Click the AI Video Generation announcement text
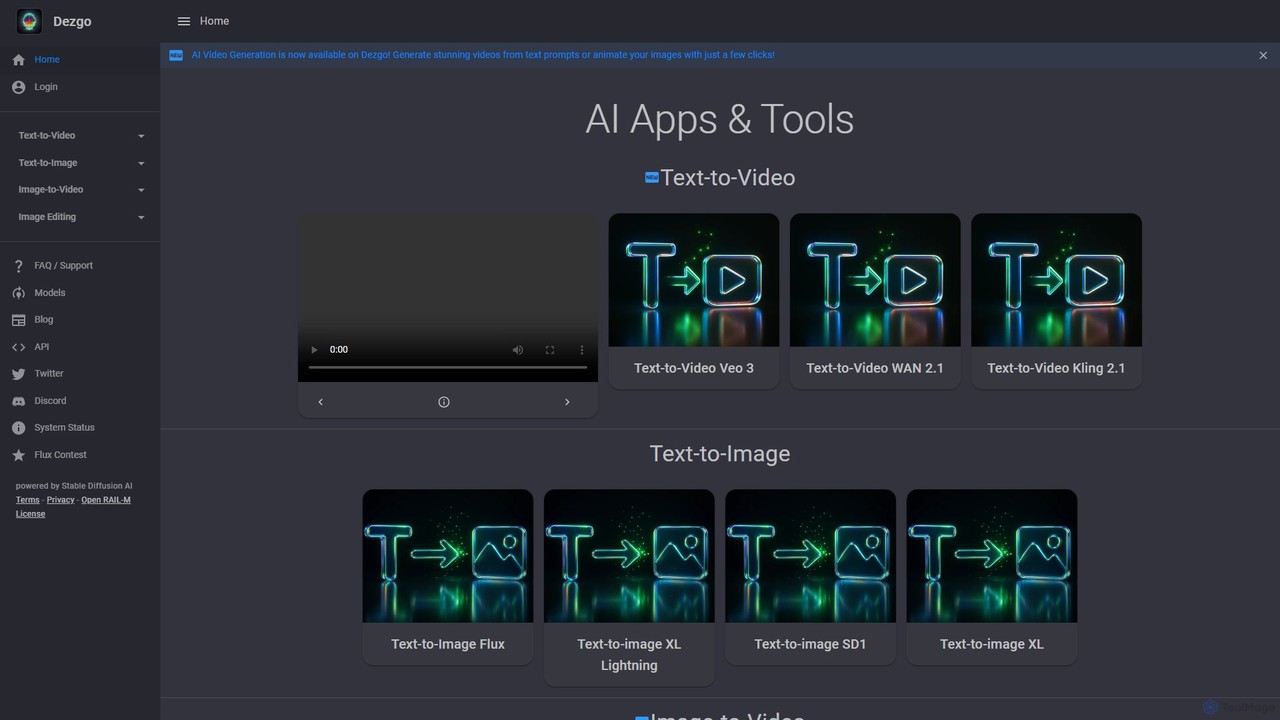 (x=483, y=55)
